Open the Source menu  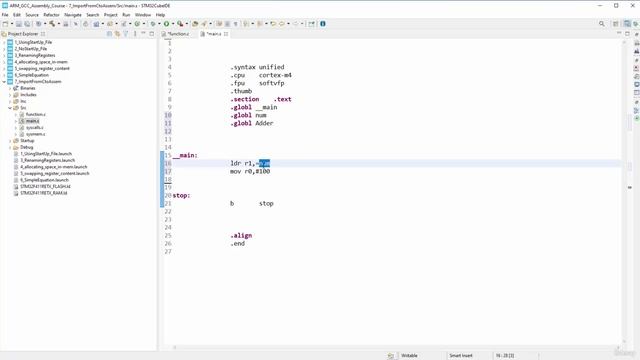(x=32, y=15)
